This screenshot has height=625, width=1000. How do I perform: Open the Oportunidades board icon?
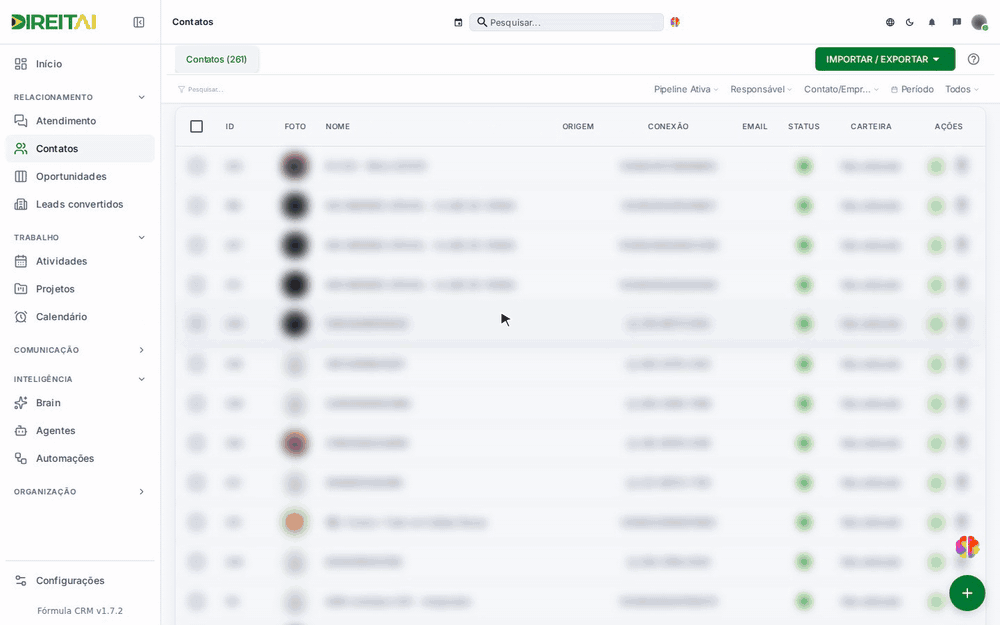point(21,176)
